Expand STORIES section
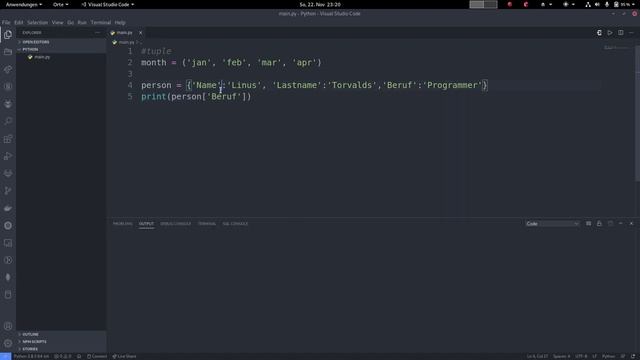 coord(61,349)
